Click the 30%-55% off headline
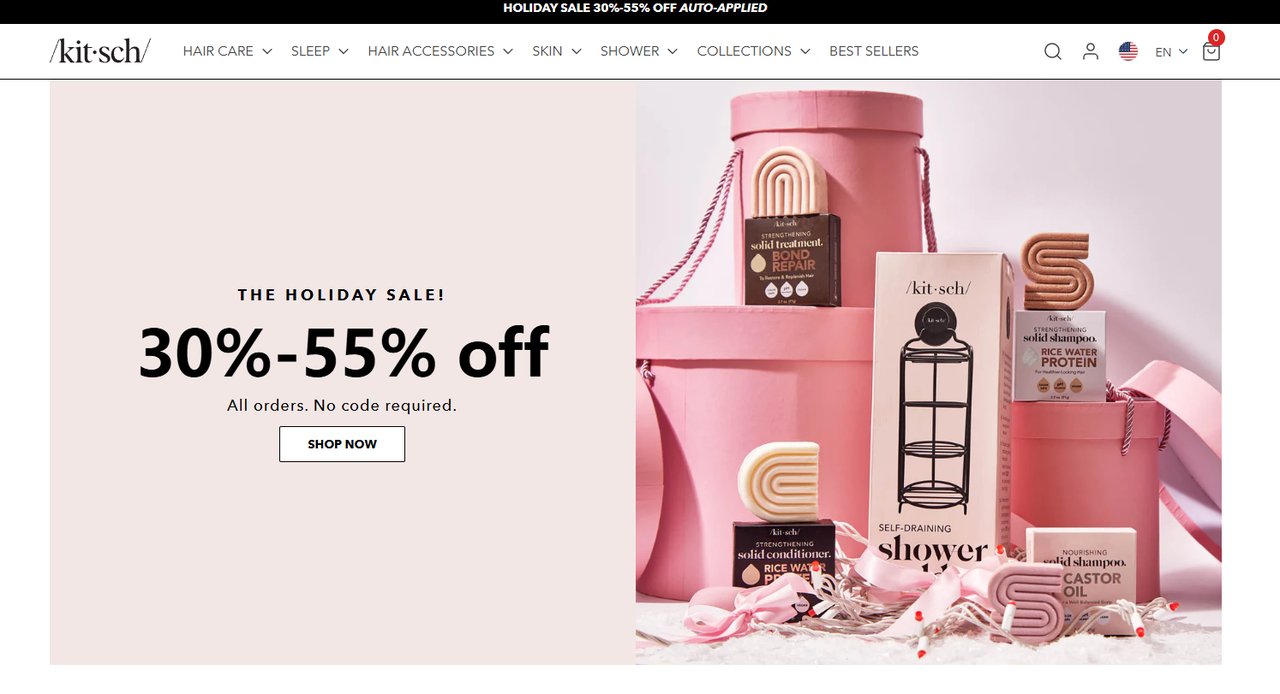The image size is (1280, 694). 343,352
